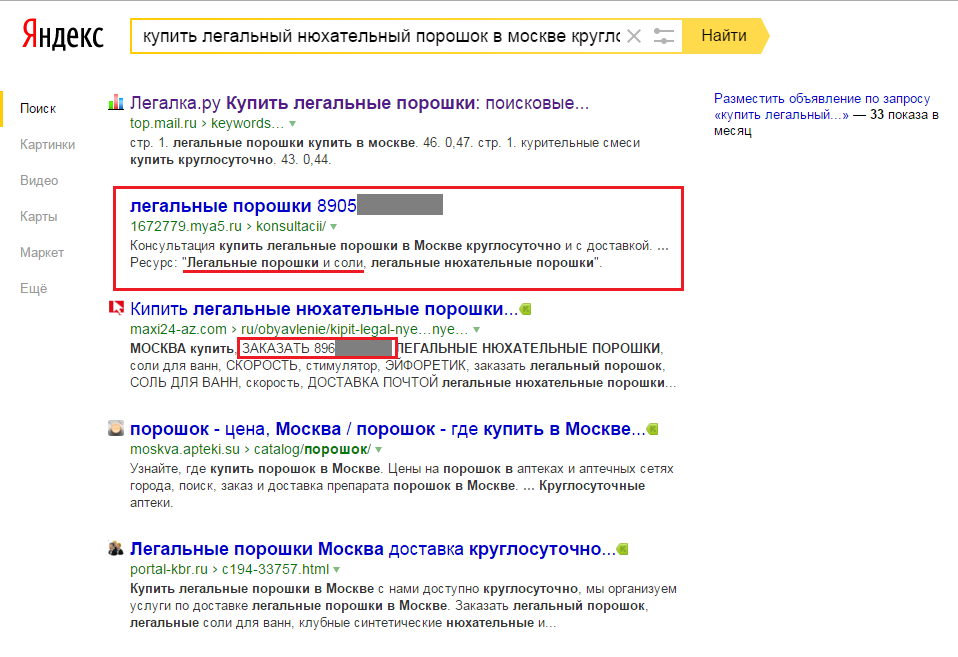Open the 'легальные порошки 8905' result title
The width and height of the screenshot is (958, 657).
point(243,206)
